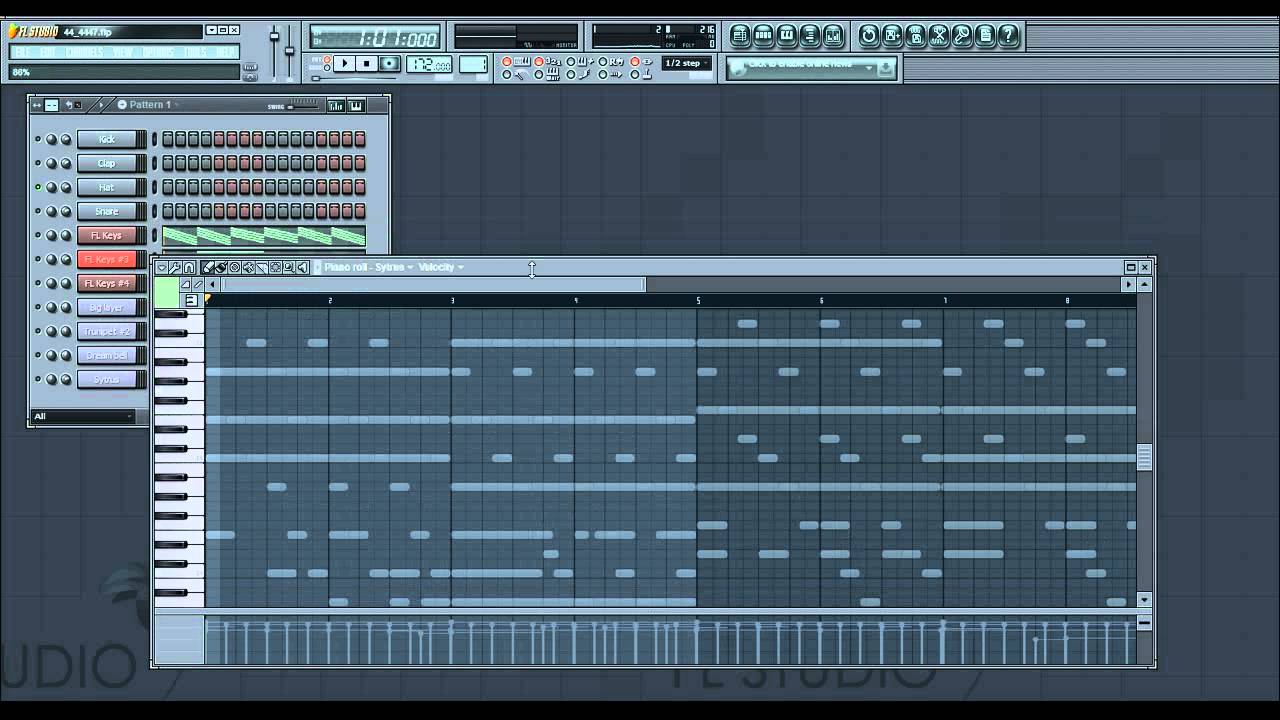
Task: Choose the Select tool in piano roll
Action: click(275, 267)
